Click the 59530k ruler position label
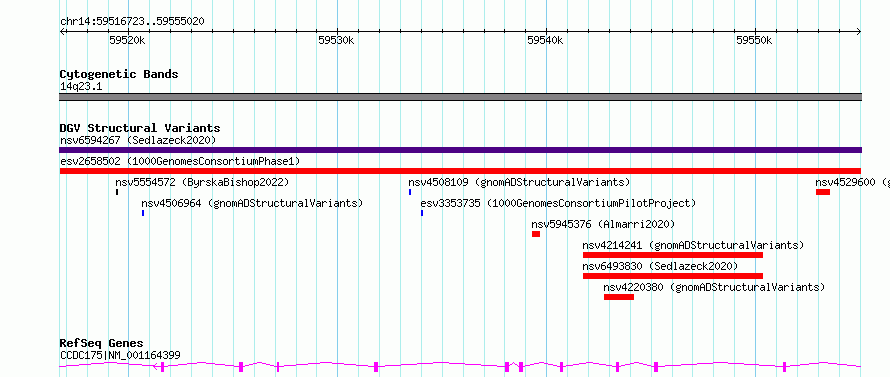This screenshot has width=890, height=377. click(336, 40)
